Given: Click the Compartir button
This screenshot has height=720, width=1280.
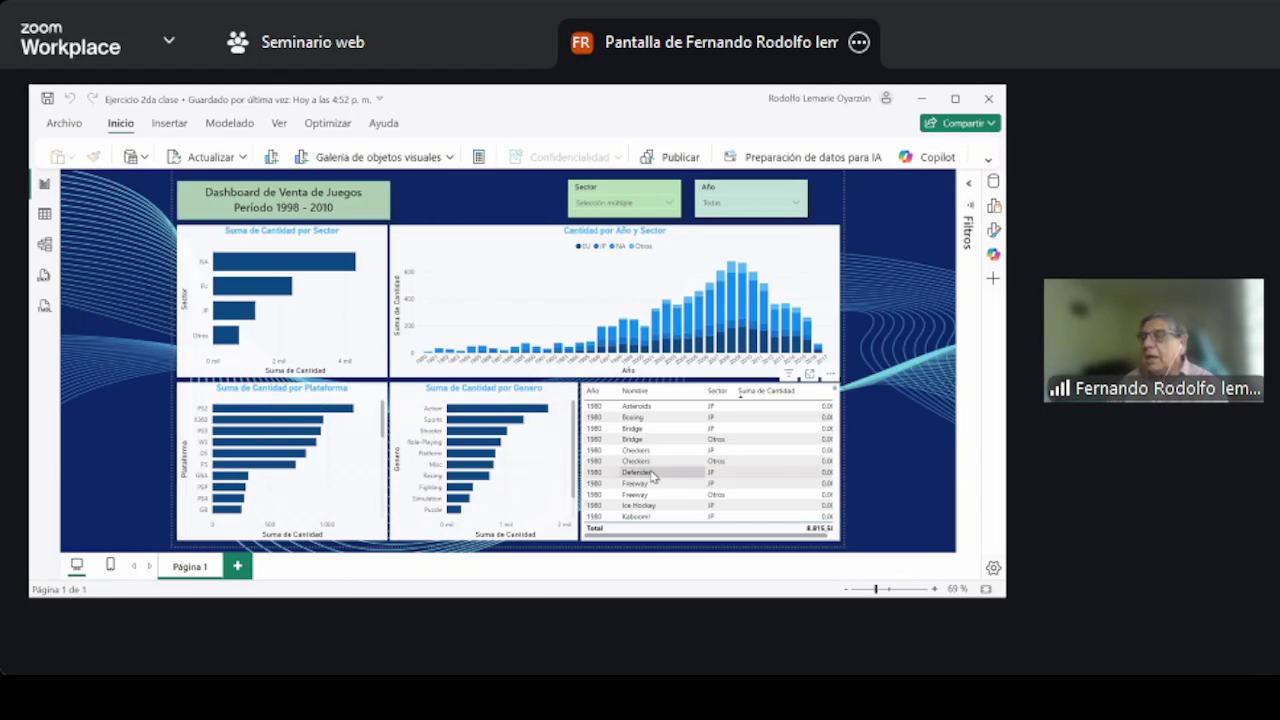Looking at the screenshot, I should point(960,123).
